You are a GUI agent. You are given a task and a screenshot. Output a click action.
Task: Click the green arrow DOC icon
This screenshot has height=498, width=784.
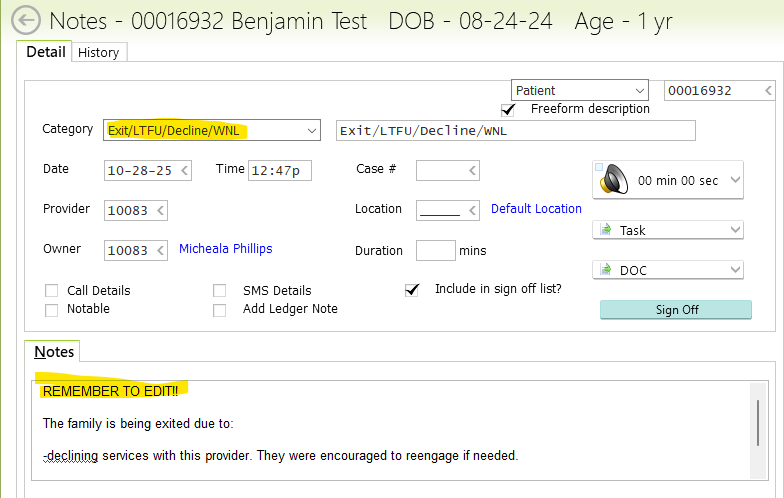click(x=606, y=270)
